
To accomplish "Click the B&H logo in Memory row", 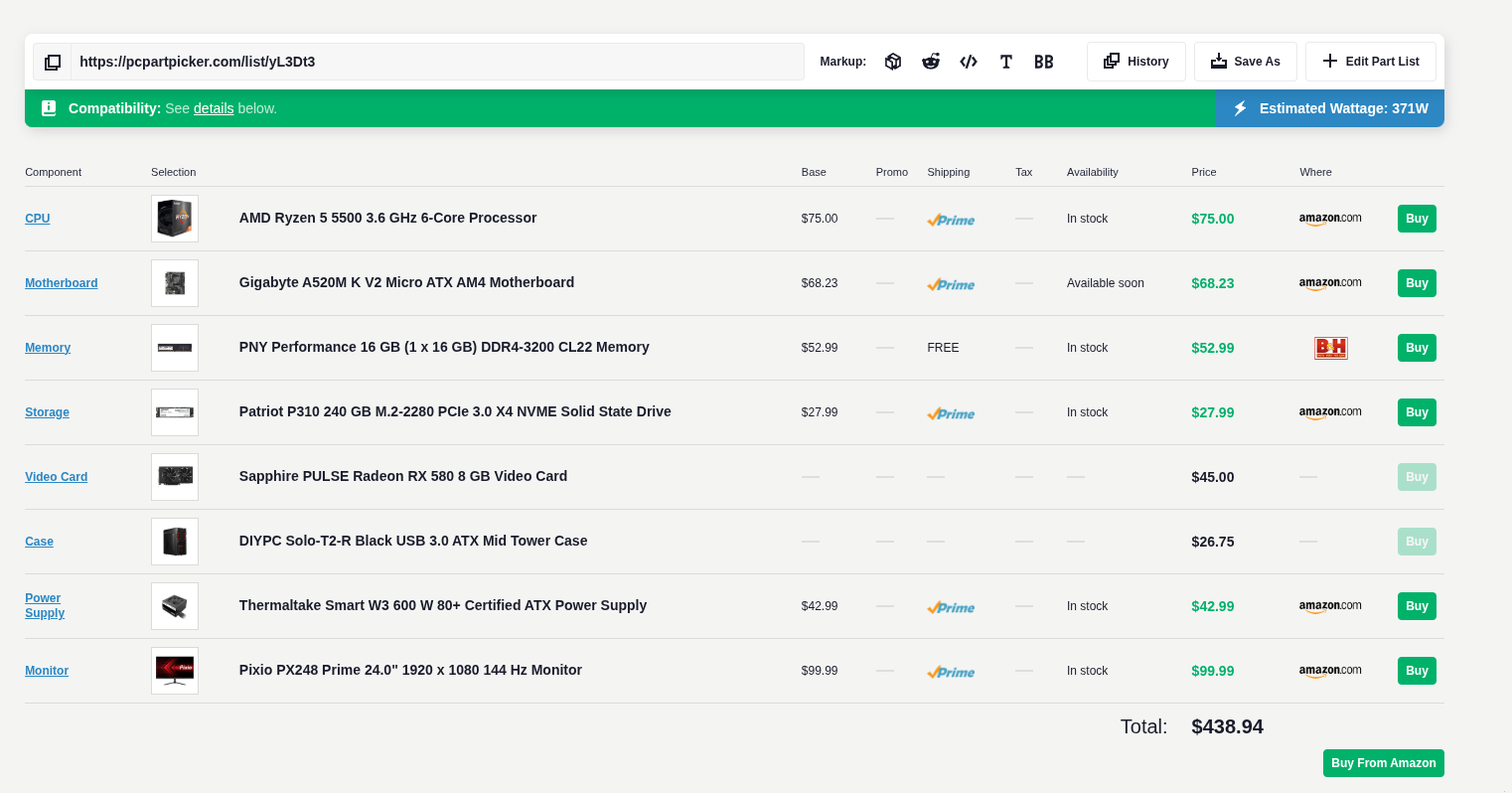I will 1331,348.
